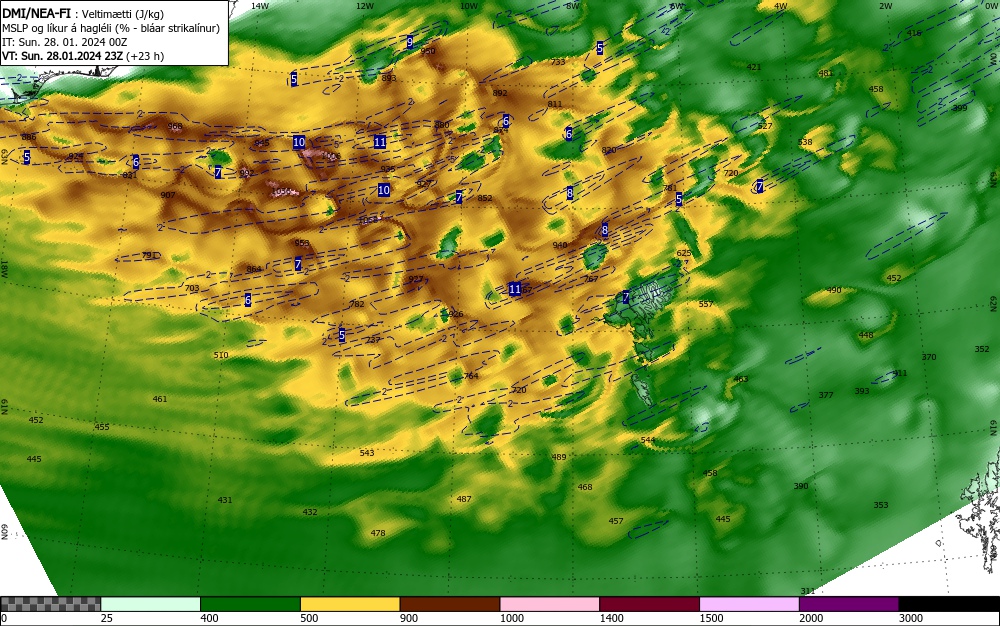Image resolution: width=1000 pixels, height=626 pixels.
Task: Click the '2W' longitude label
Action: (x=885, y=6)
